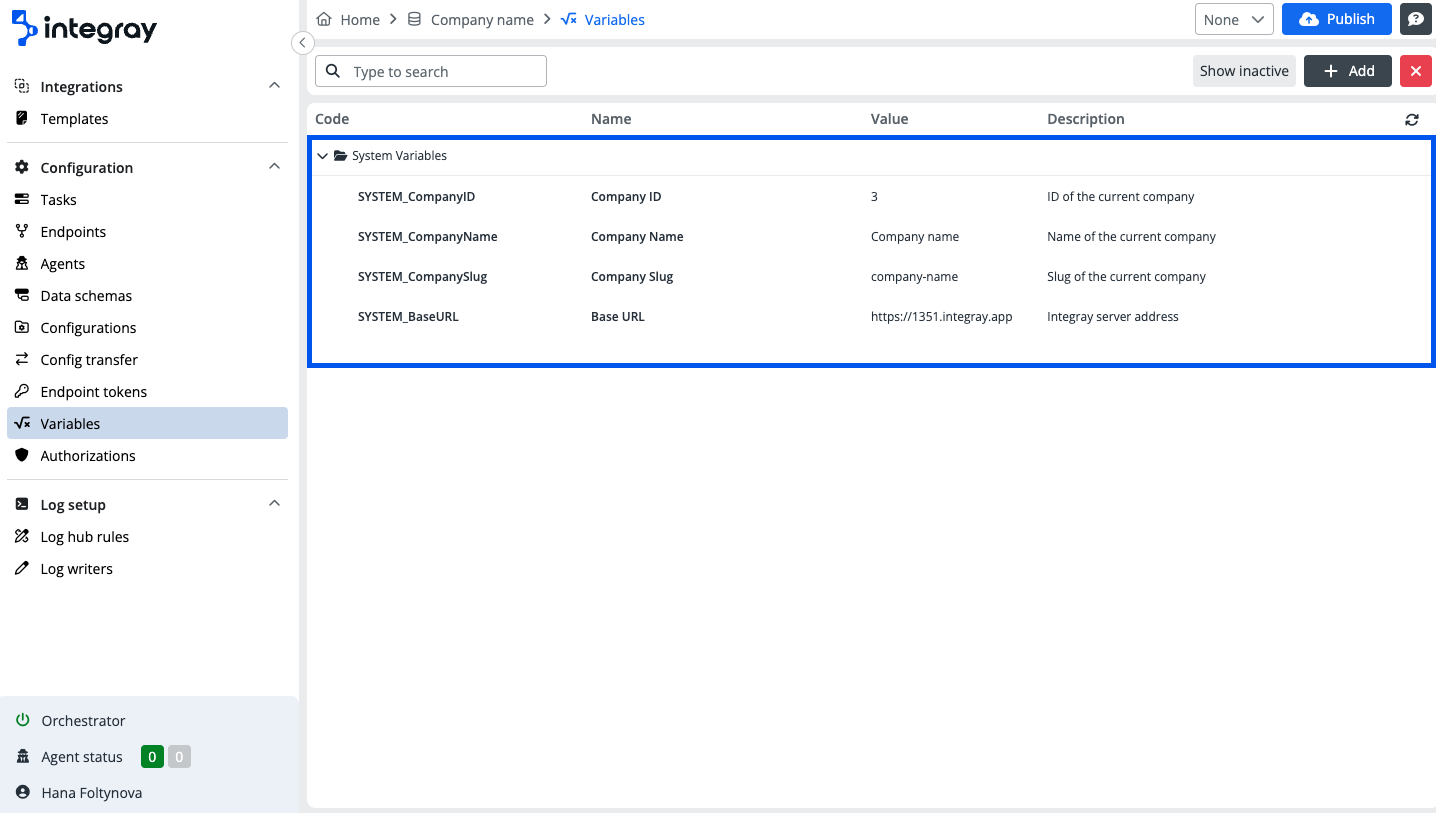Toggle Show inactive variables
Image resolution: width=1436 pixels, height=813 pixels.
(x=1243, y=71)
